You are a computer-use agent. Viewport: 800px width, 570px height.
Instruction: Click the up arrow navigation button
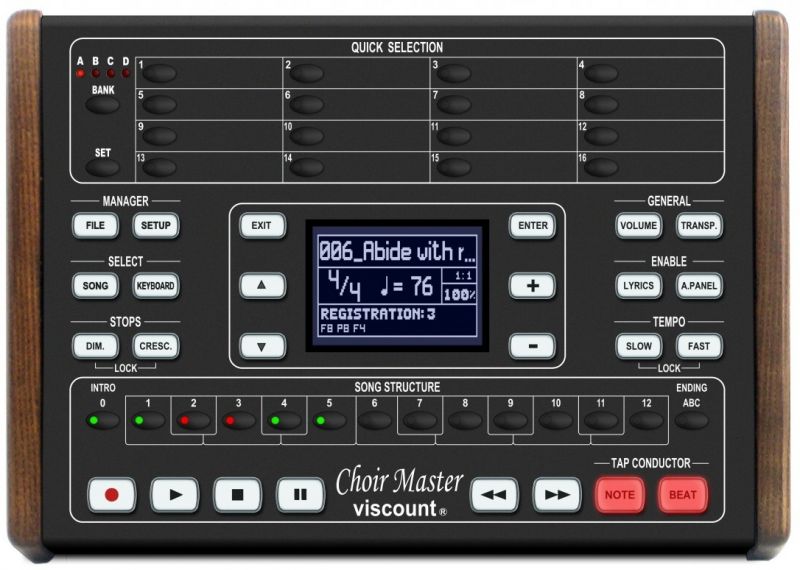262,285
